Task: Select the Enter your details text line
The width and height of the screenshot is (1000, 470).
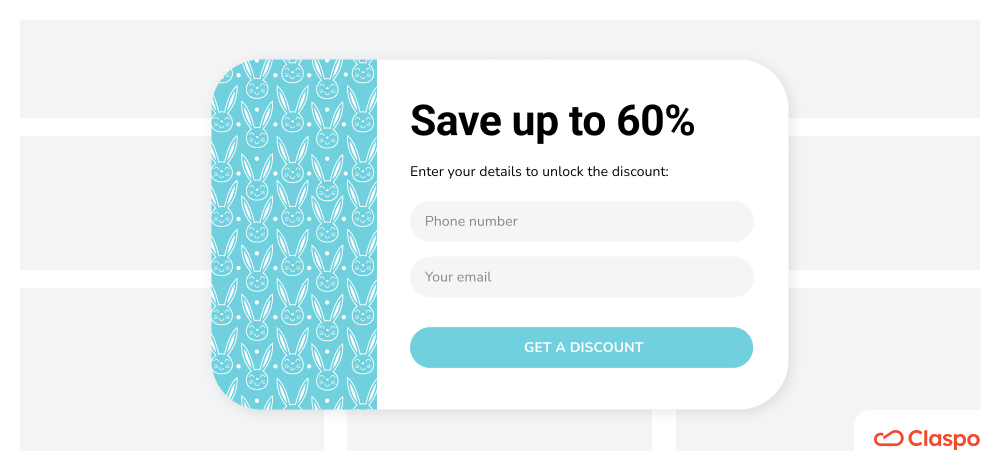Action: pos(539,172)
